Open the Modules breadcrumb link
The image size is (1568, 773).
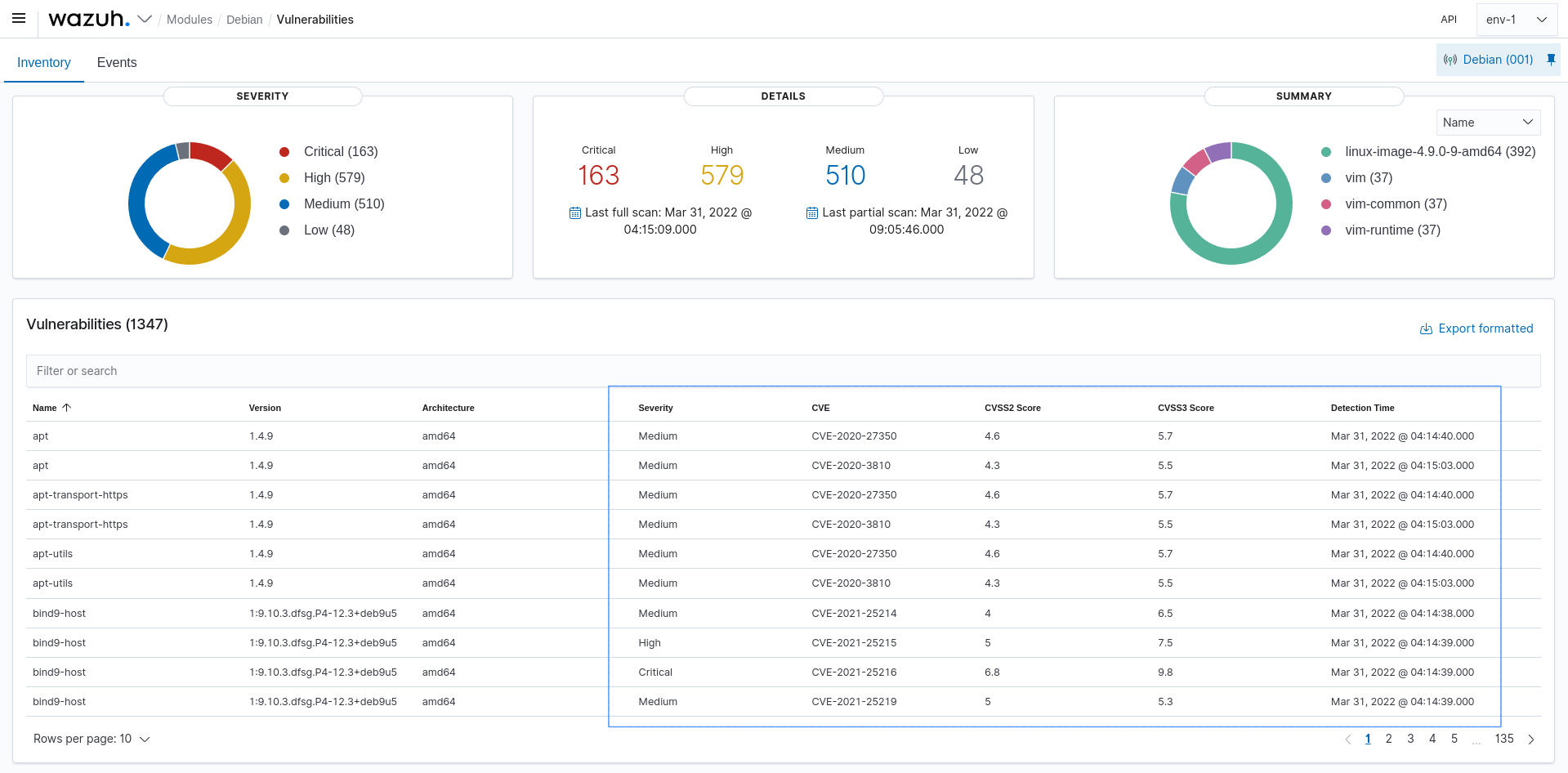click(x=190, y=19)
